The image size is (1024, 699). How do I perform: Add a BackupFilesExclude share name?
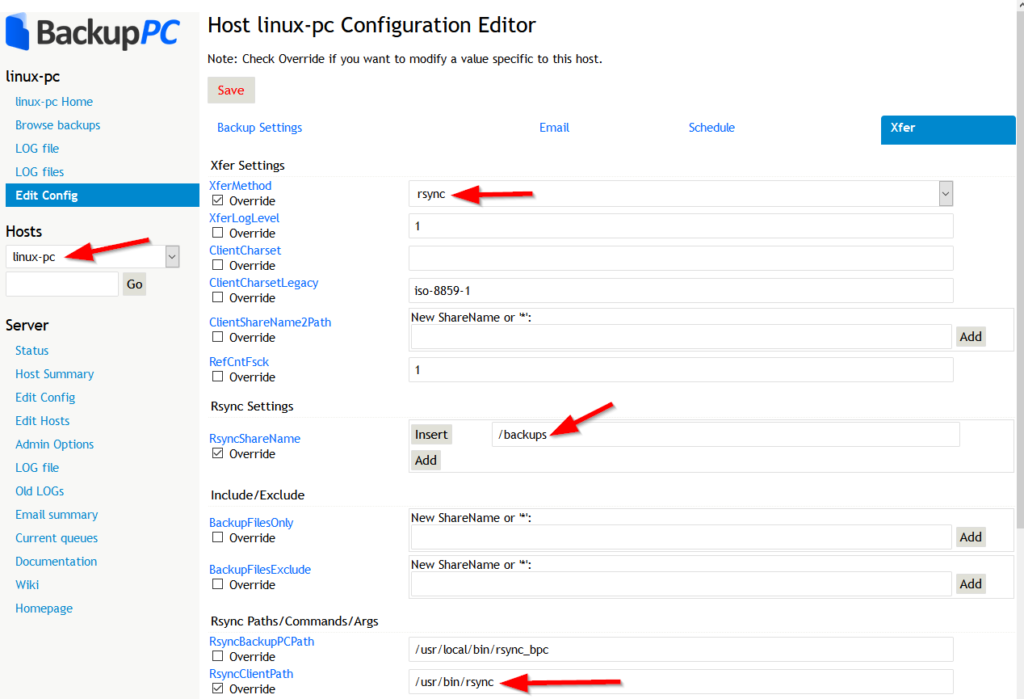(970, 584)
